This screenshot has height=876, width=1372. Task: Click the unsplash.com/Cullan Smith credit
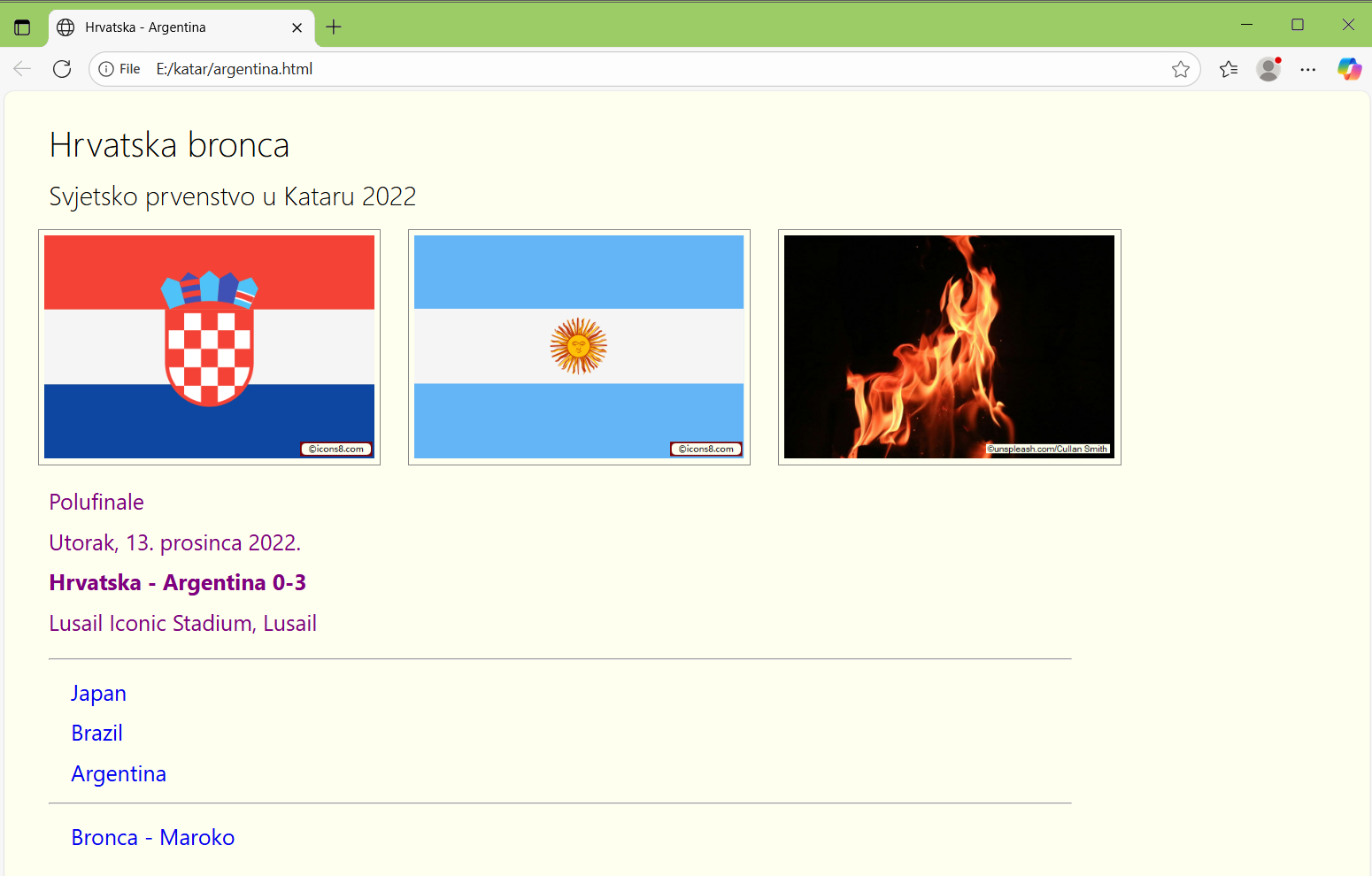(1048, 449)
